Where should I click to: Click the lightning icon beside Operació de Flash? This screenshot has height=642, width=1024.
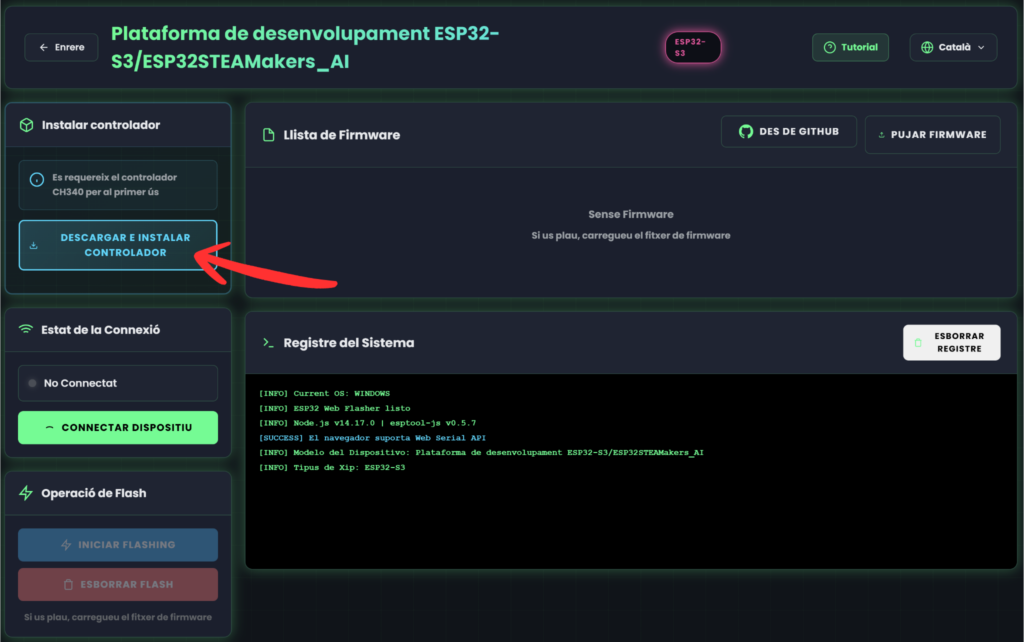point(27,493)
